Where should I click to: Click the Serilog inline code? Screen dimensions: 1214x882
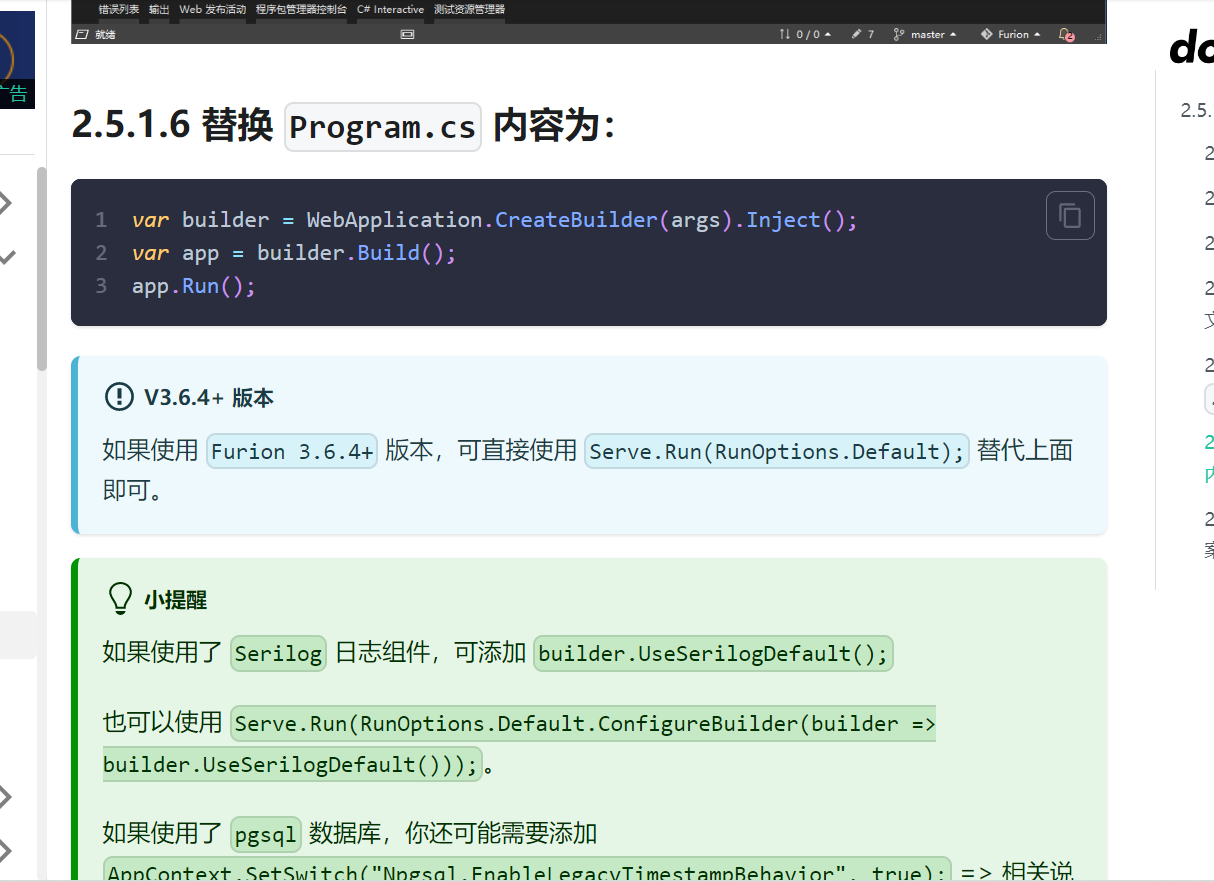[x=279, y=654]
